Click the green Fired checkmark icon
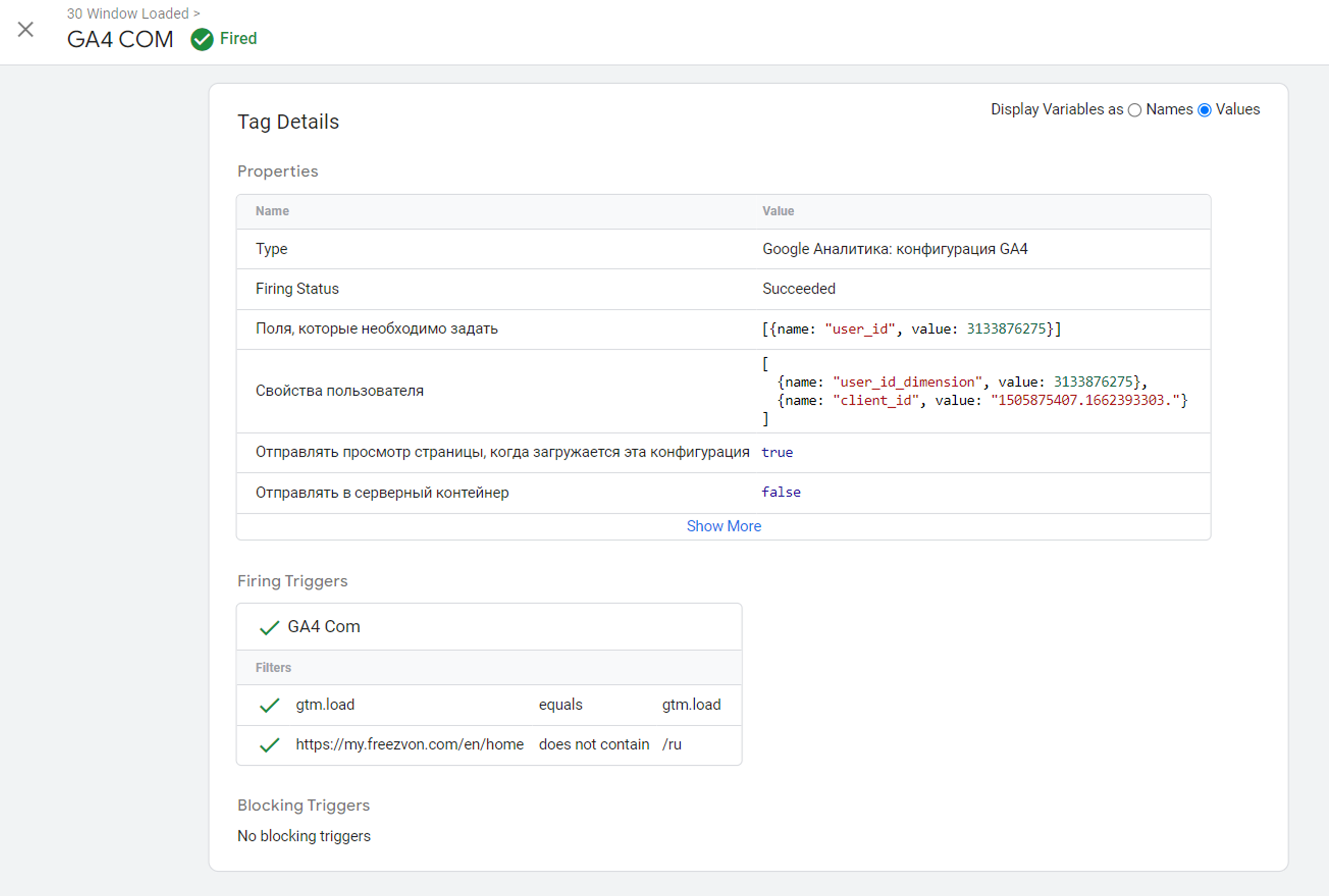This screenshot has height=896, width=1329. point(202,39)
